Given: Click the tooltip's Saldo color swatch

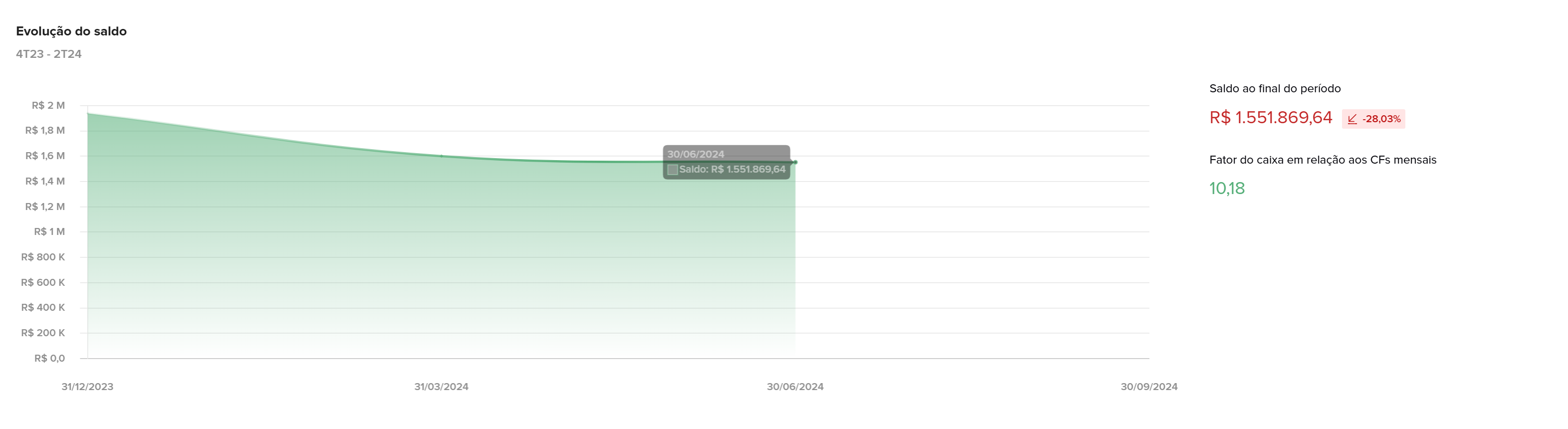Looking at the screenshot, I should (672, 170).
